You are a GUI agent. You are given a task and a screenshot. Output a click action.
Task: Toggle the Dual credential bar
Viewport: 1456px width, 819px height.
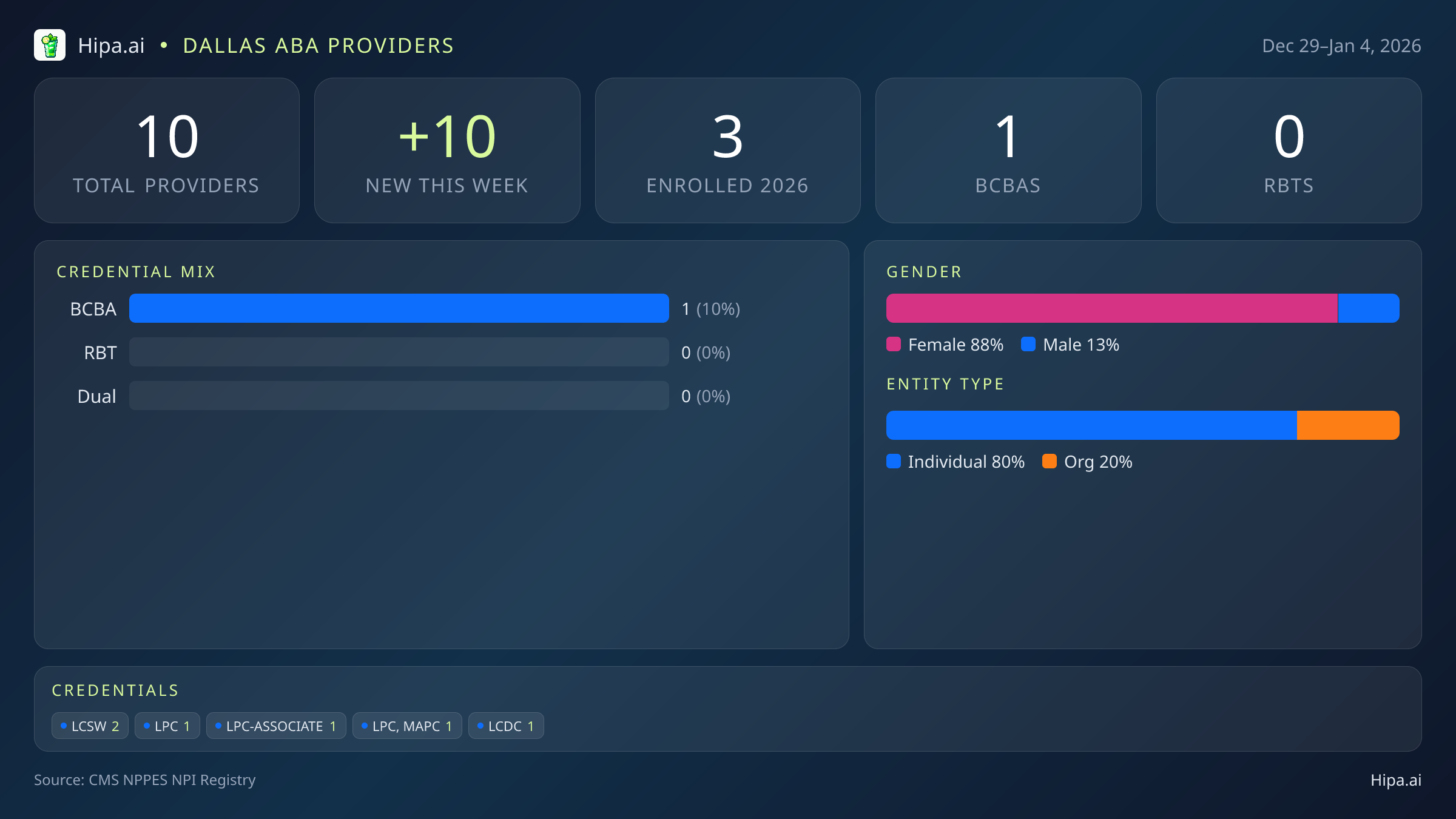399,396
